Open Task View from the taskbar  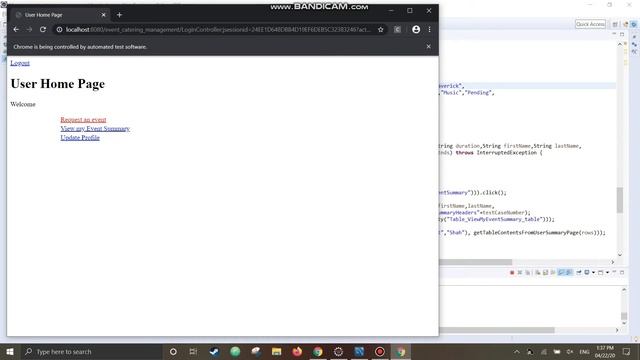pos(193,351)
